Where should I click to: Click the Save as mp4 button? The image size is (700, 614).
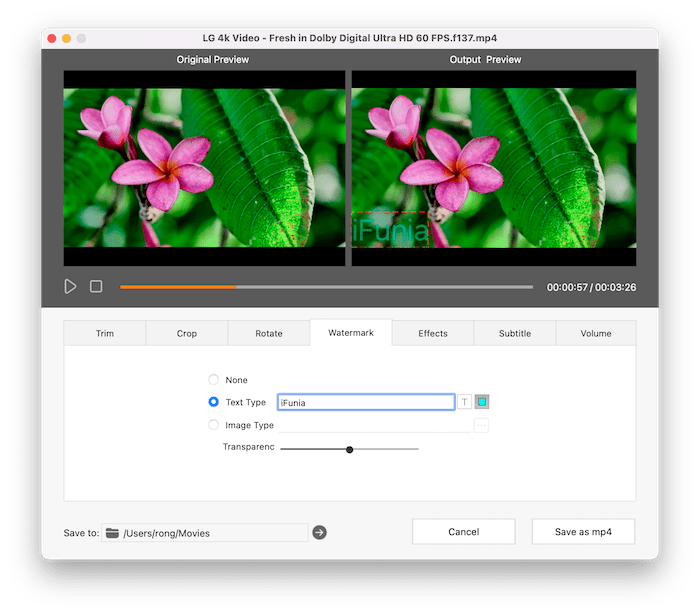(583, 532)
